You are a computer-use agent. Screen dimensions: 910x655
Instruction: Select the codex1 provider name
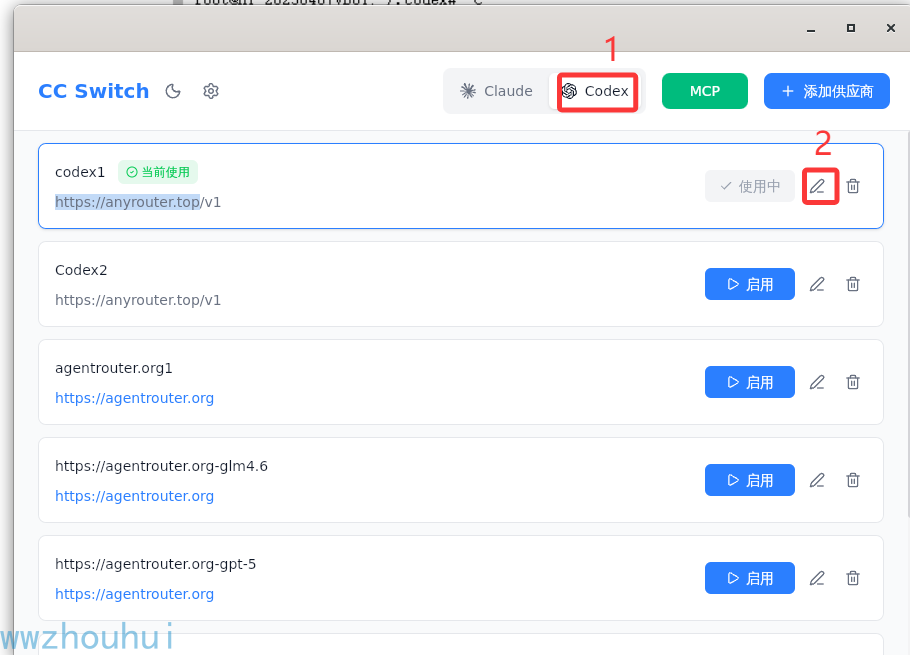pos(80,172)
